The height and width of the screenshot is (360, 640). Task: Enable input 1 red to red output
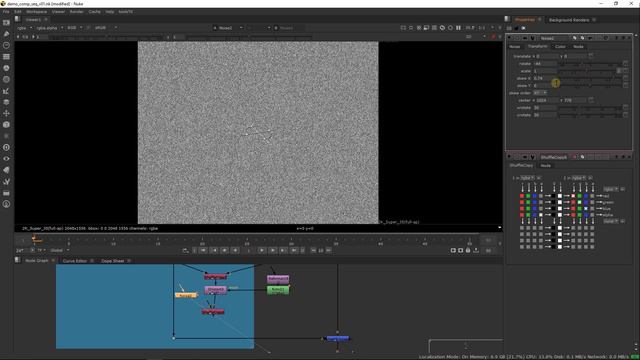coord(522,196)
